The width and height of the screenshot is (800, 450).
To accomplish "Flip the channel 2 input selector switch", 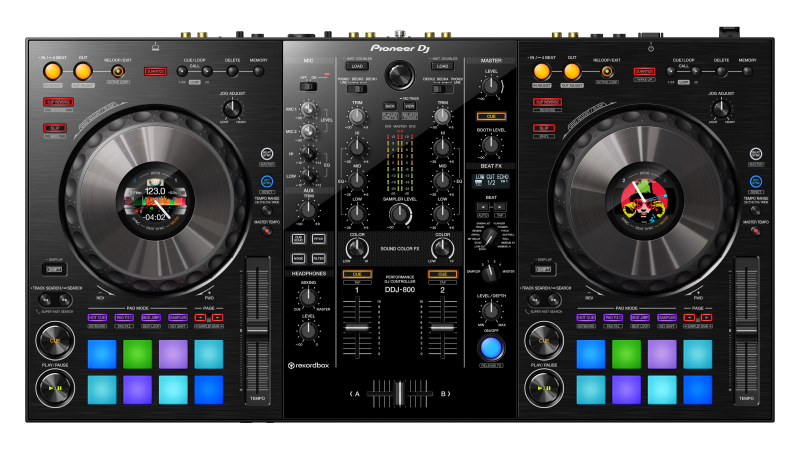I will pyautogui.click(x=442, y=87).
